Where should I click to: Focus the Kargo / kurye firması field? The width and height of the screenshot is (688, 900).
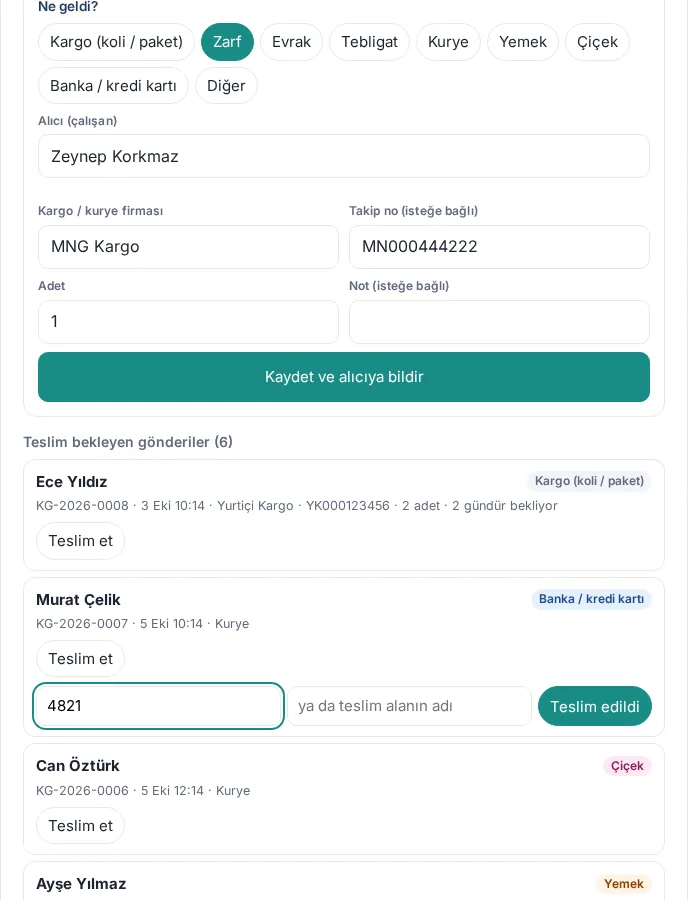[x=188, y=247]
